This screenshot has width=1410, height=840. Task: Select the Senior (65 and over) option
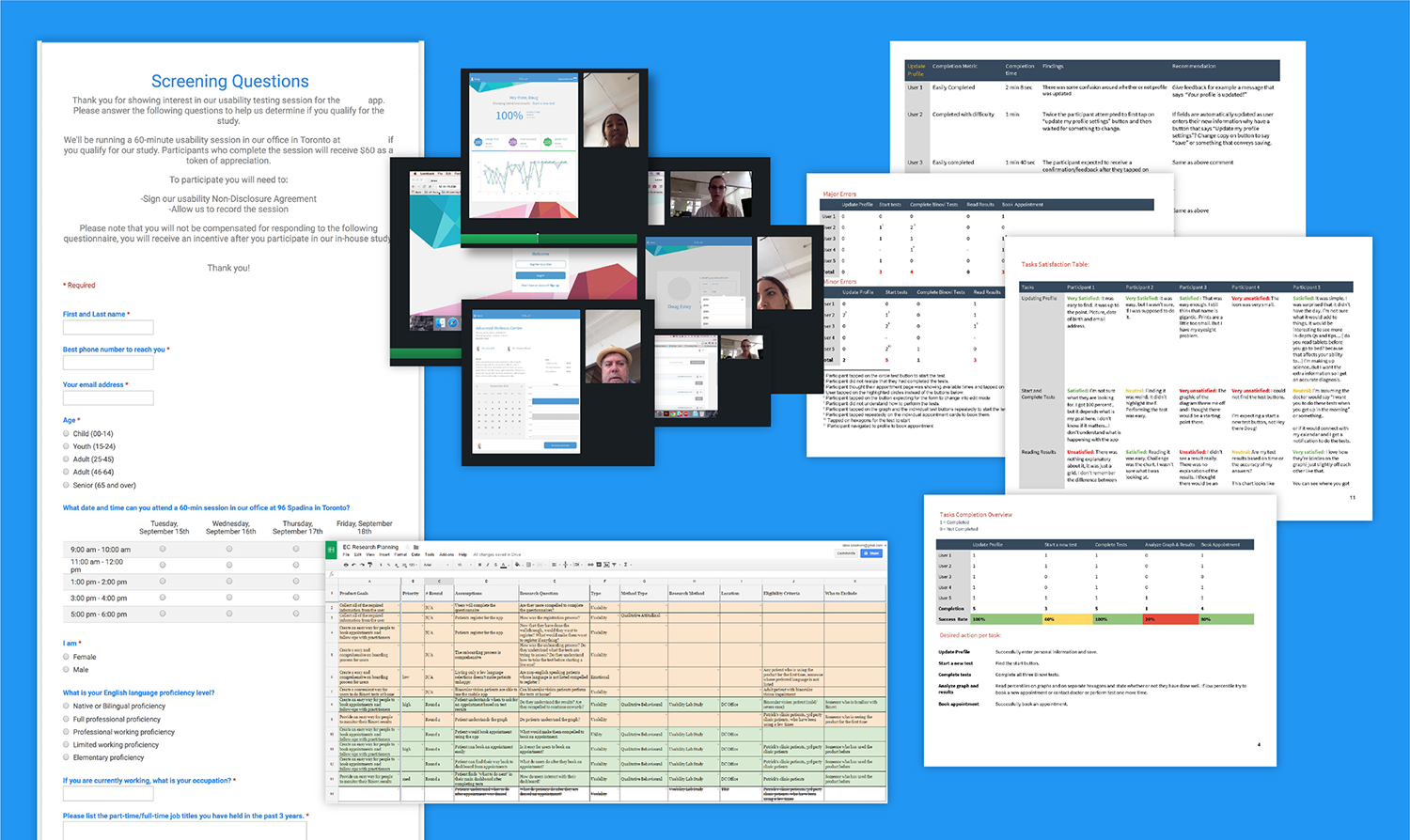[x=67, y=485]
